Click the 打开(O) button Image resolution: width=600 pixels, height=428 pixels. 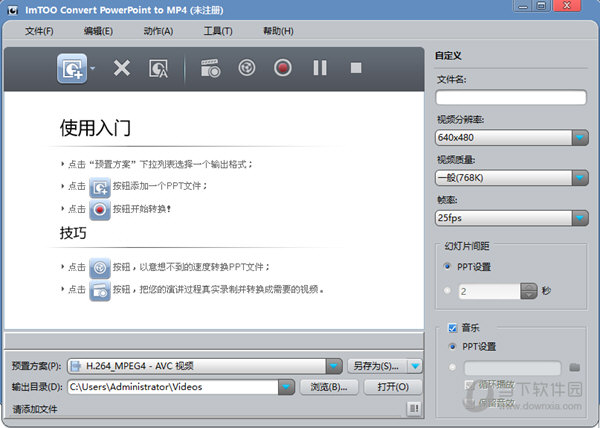(x=393, y=387)
